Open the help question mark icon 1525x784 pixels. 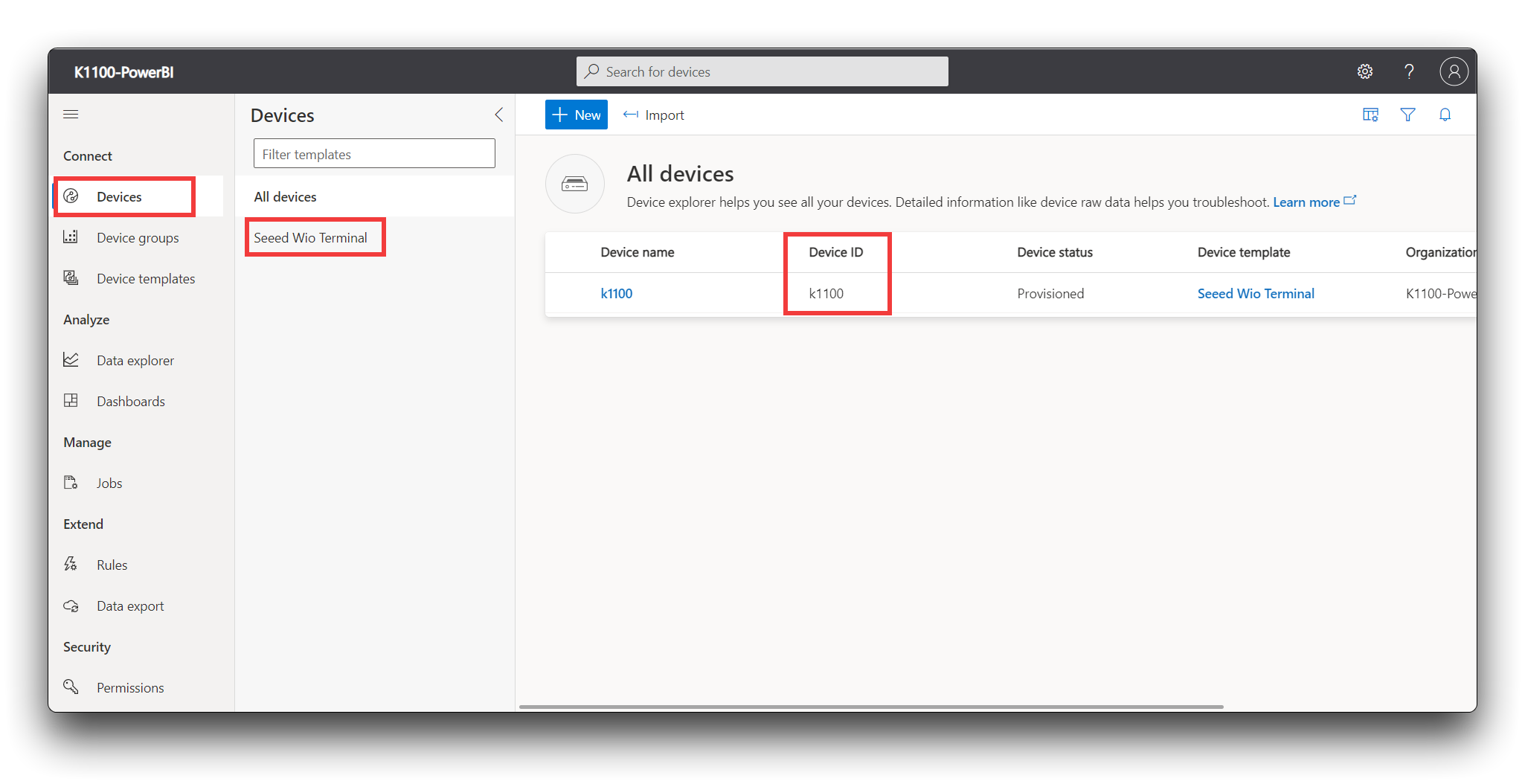point(1409,71)
